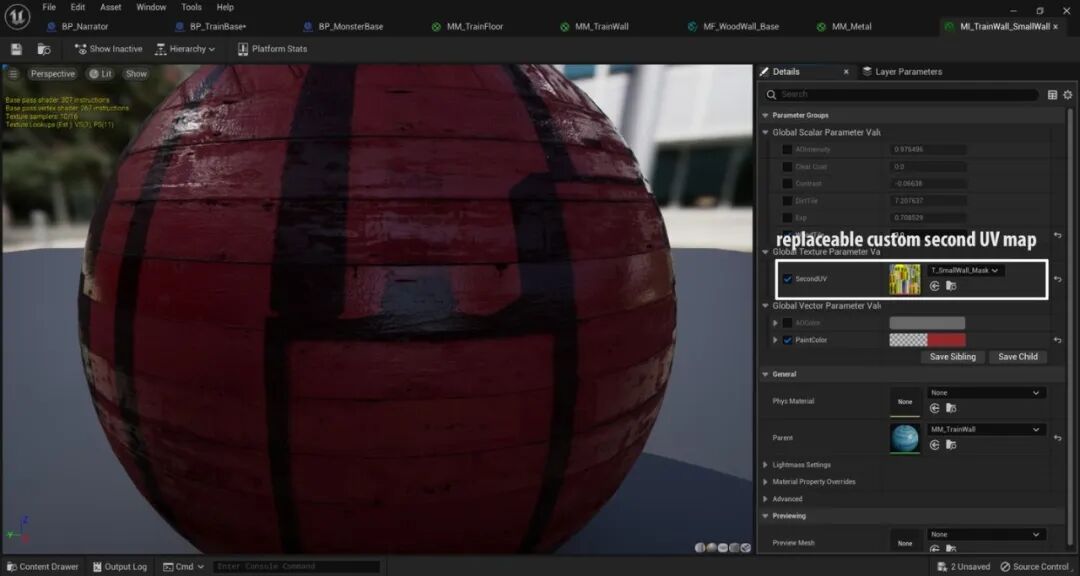Switch to the MM_TrainFloor tab
Viewport: 1080px width, 576px height.
[x=475, y=27]
